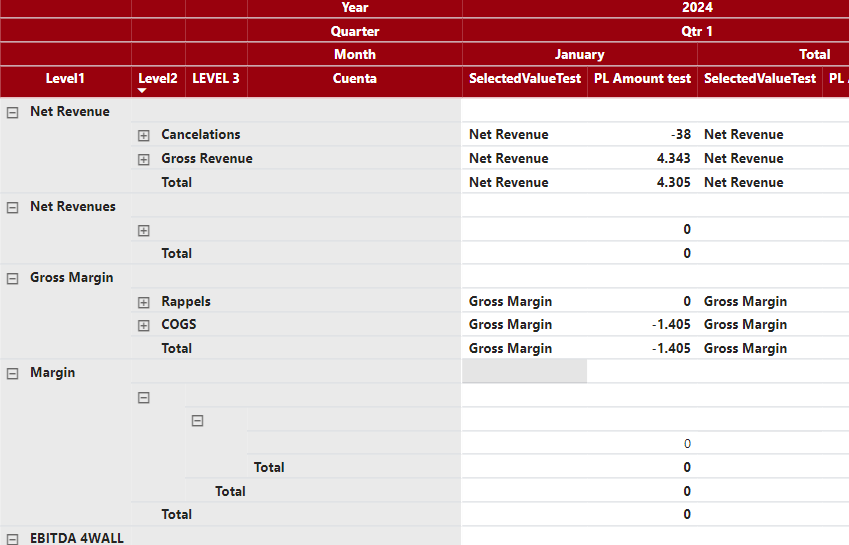This screenshot has width=849, height=545.
Task: Click the 4.343 Gross Revenue amount
Action: pos(674,158)
